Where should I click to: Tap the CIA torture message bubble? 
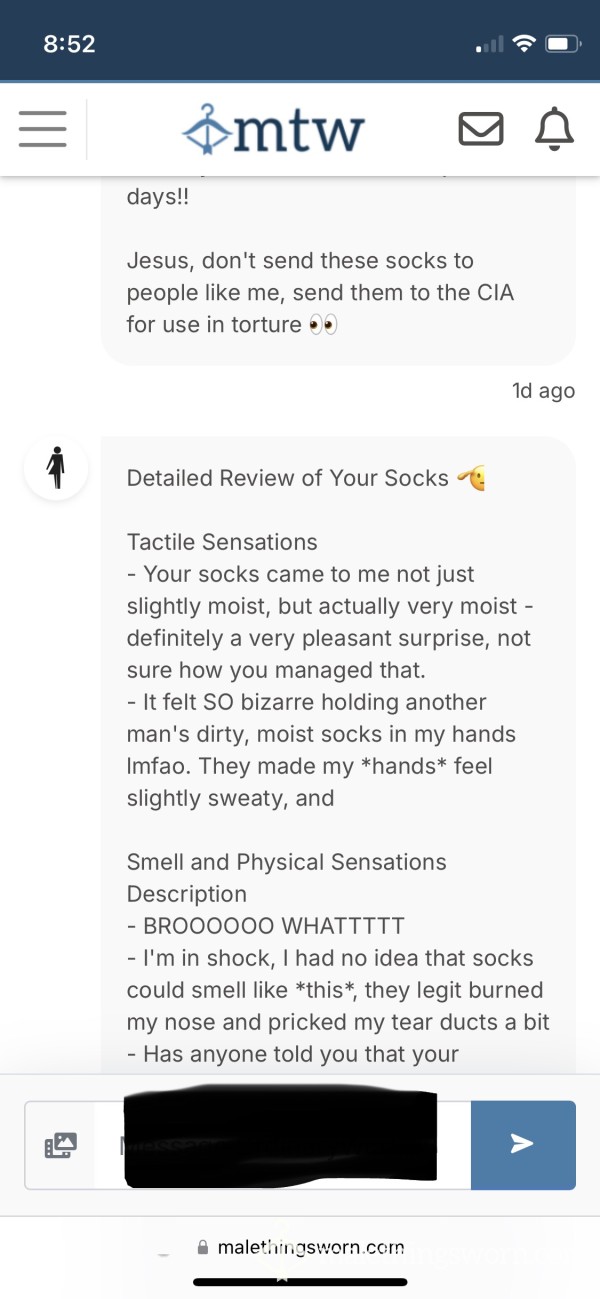coord(339,272)
